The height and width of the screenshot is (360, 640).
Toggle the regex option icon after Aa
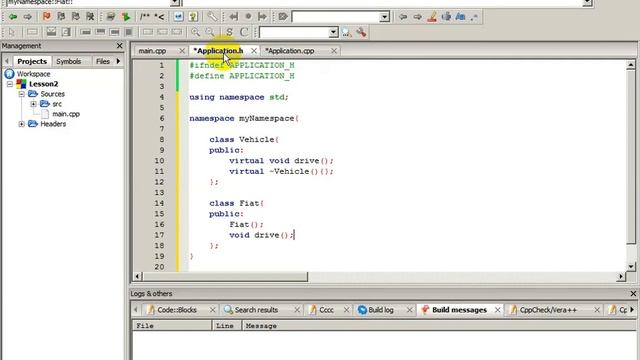click(474, 17)
